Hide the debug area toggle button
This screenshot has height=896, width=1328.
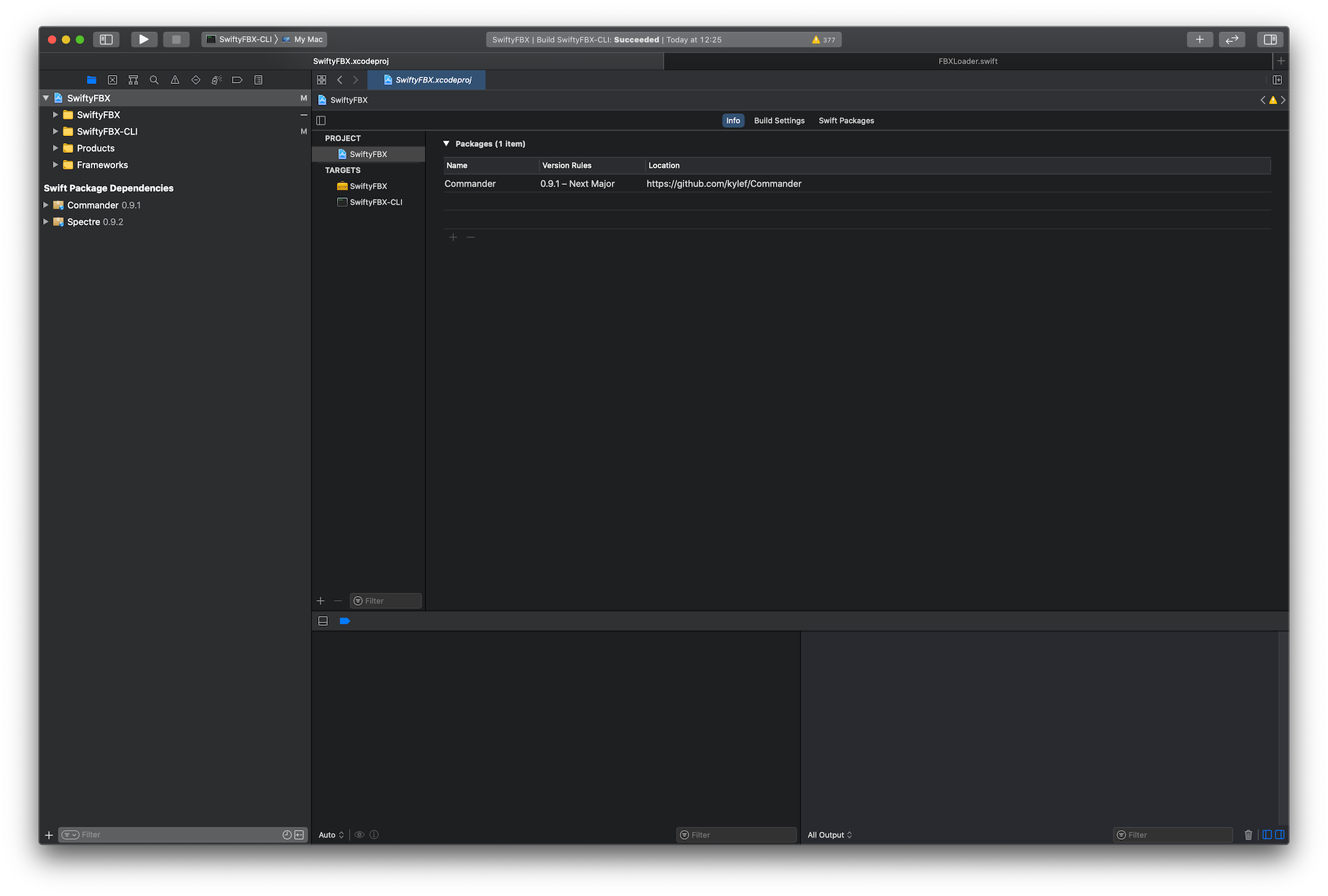coord(323,621)
